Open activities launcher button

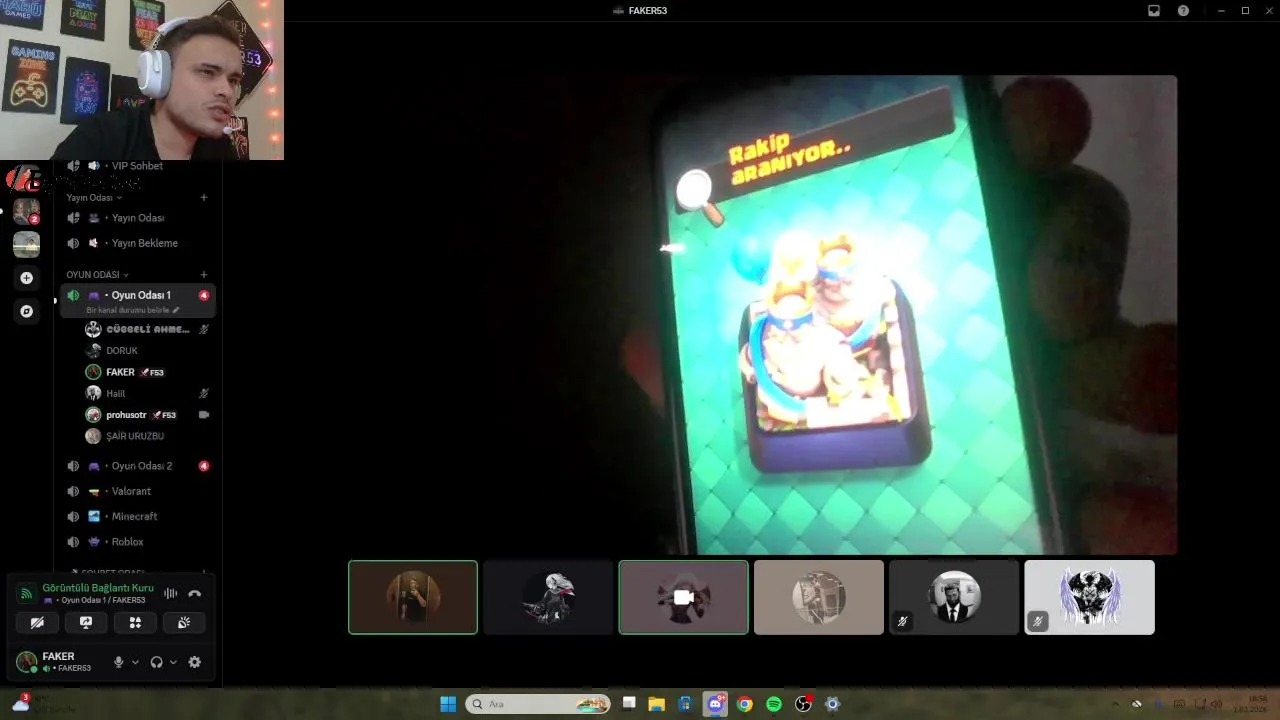point(135,622)
